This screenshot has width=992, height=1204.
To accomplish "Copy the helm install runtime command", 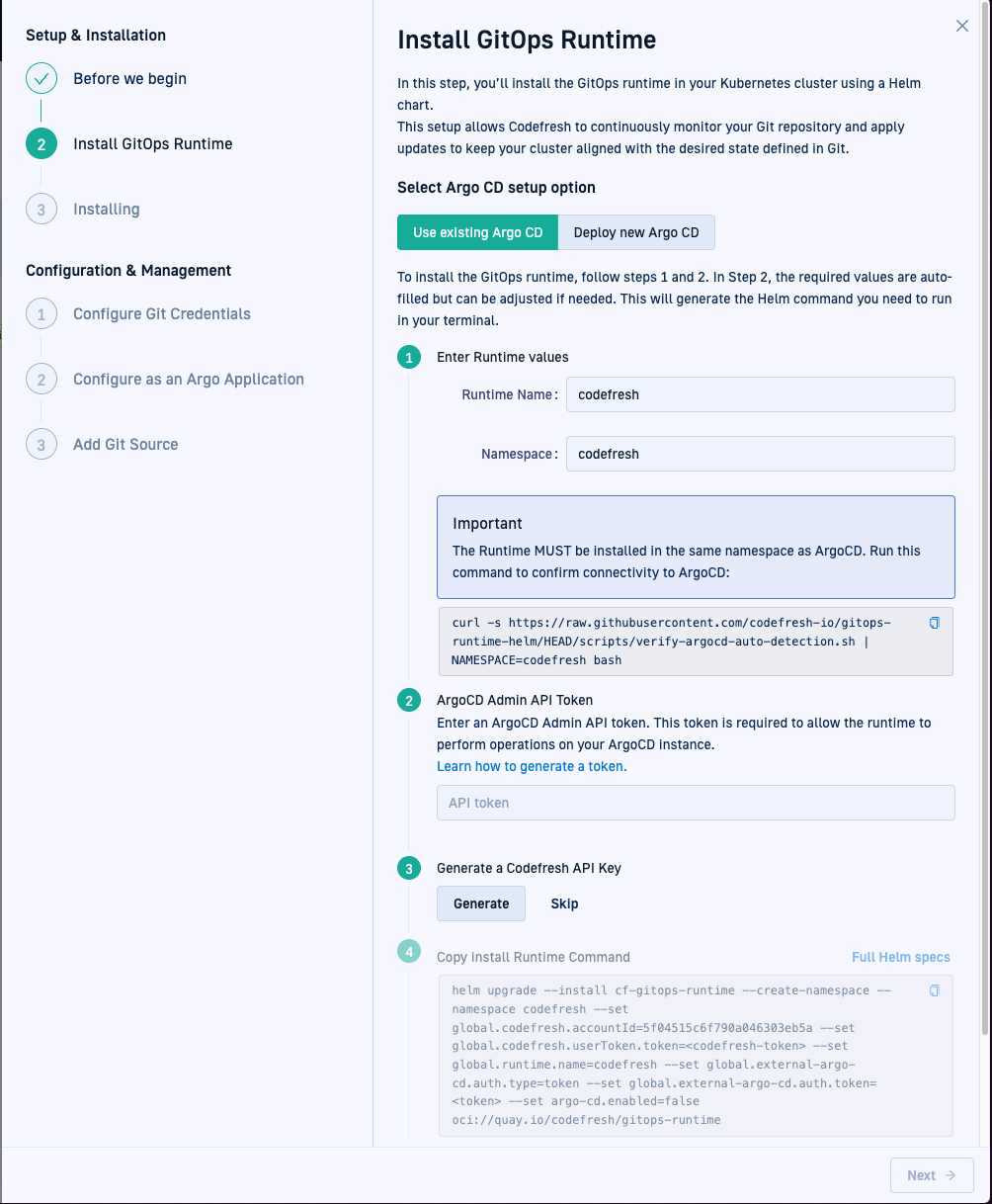I will coord(934,989).
